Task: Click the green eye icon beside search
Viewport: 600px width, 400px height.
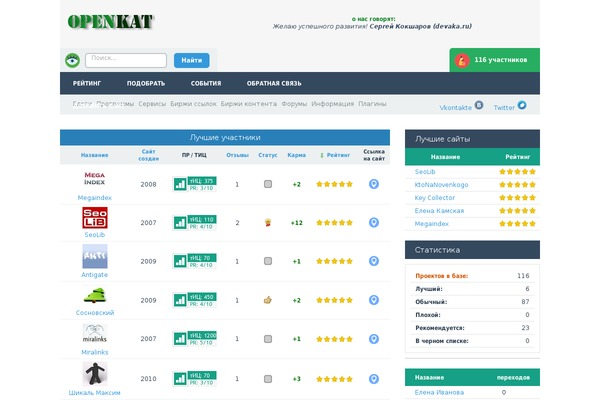Action: click(72, 60)
